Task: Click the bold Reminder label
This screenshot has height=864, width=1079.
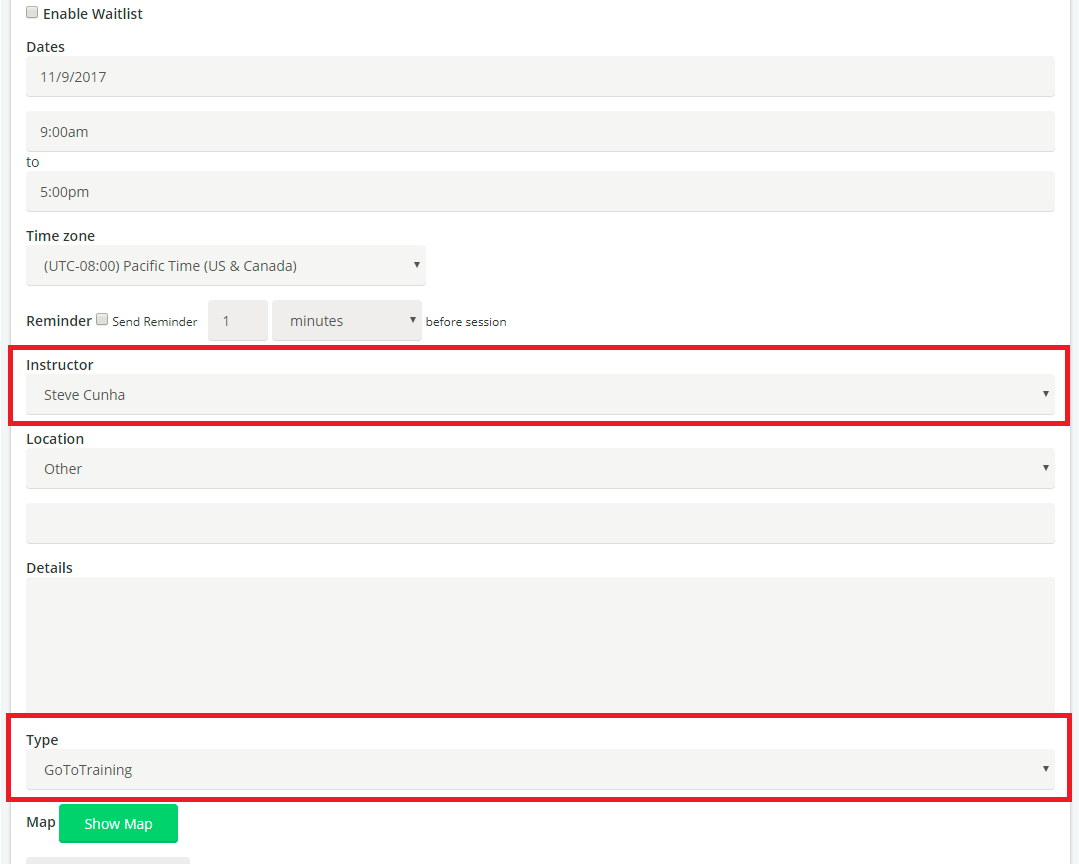Action: 58,321
